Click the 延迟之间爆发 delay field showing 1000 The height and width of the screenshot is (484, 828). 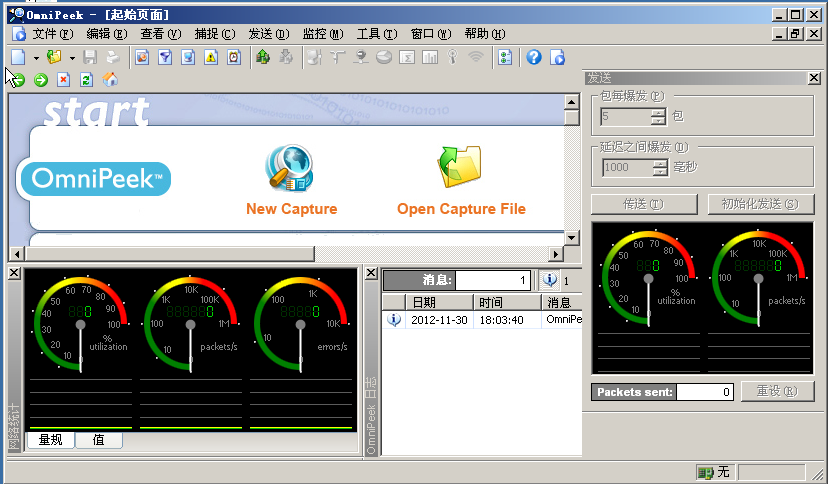point(627,167)
